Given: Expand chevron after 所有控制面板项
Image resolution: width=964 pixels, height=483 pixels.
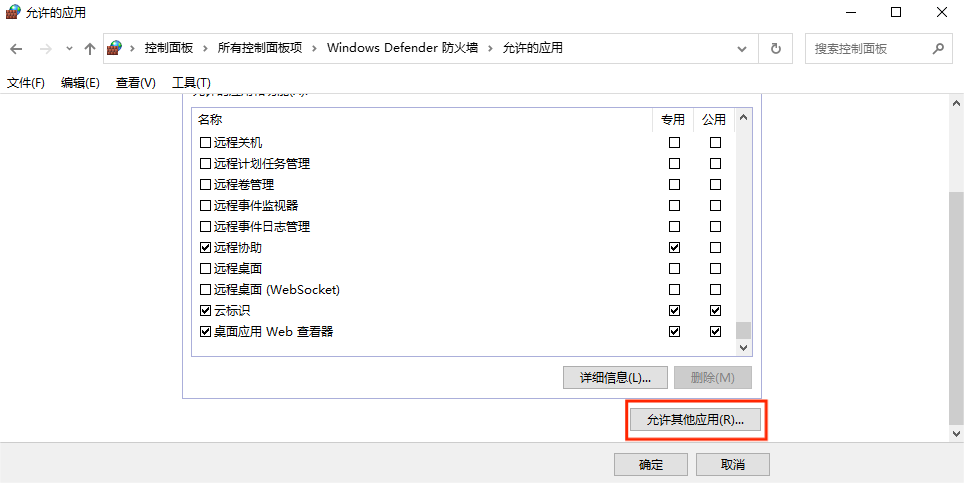Looking at the screenshot, I should (315, 48).
